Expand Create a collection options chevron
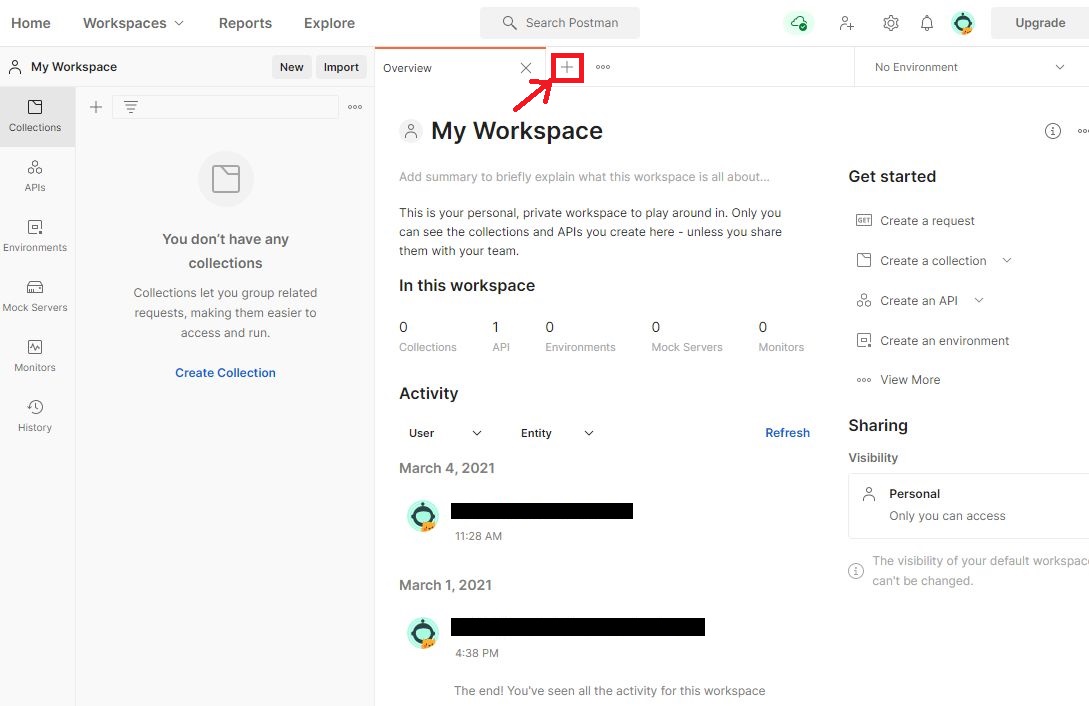 pyautogui.click(x=1006, y=260)
